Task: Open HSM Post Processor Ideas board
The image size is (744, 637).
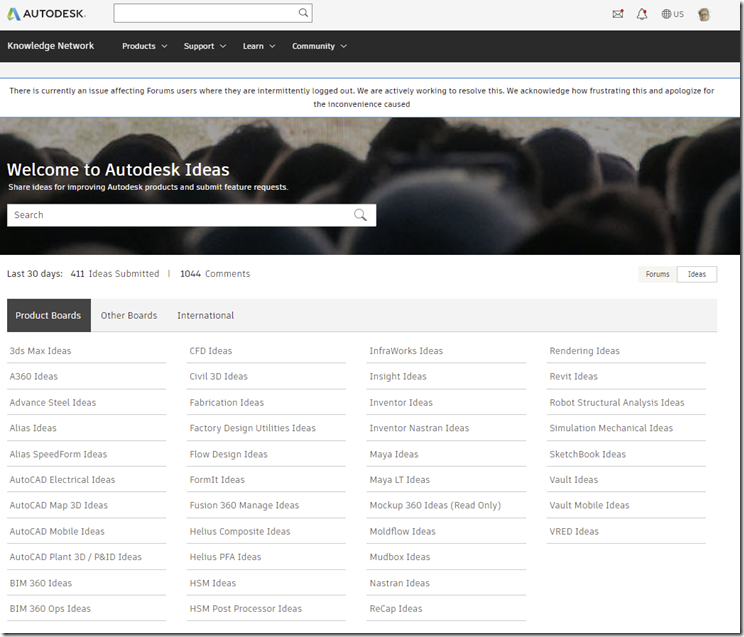Action: point(246,609)
